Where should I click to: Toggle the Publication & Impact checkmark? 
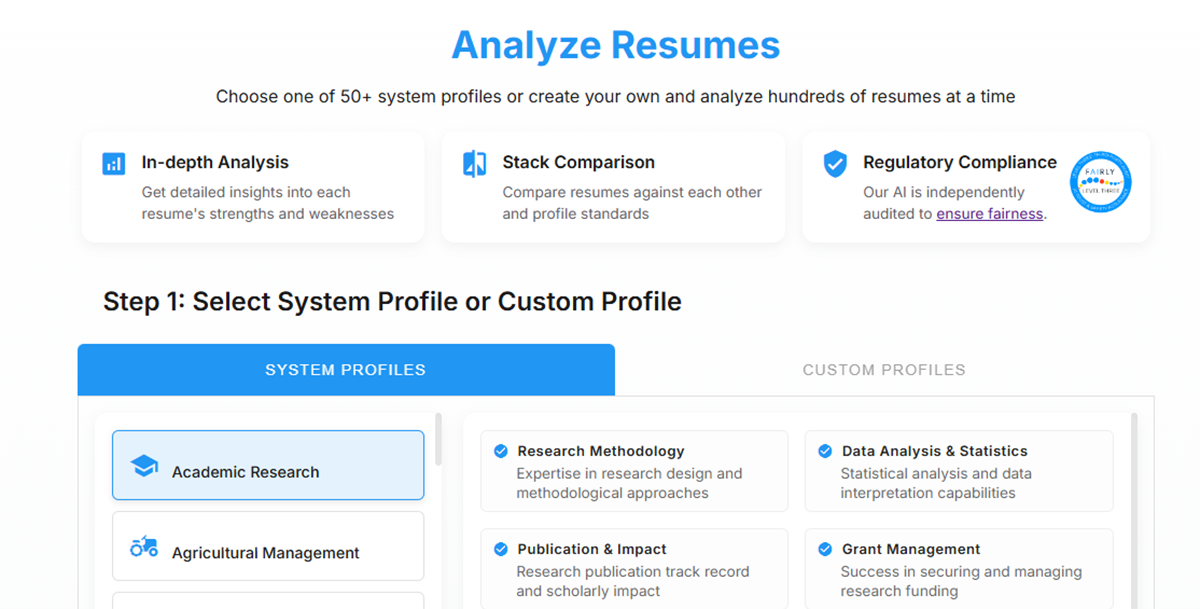[501, 548]
